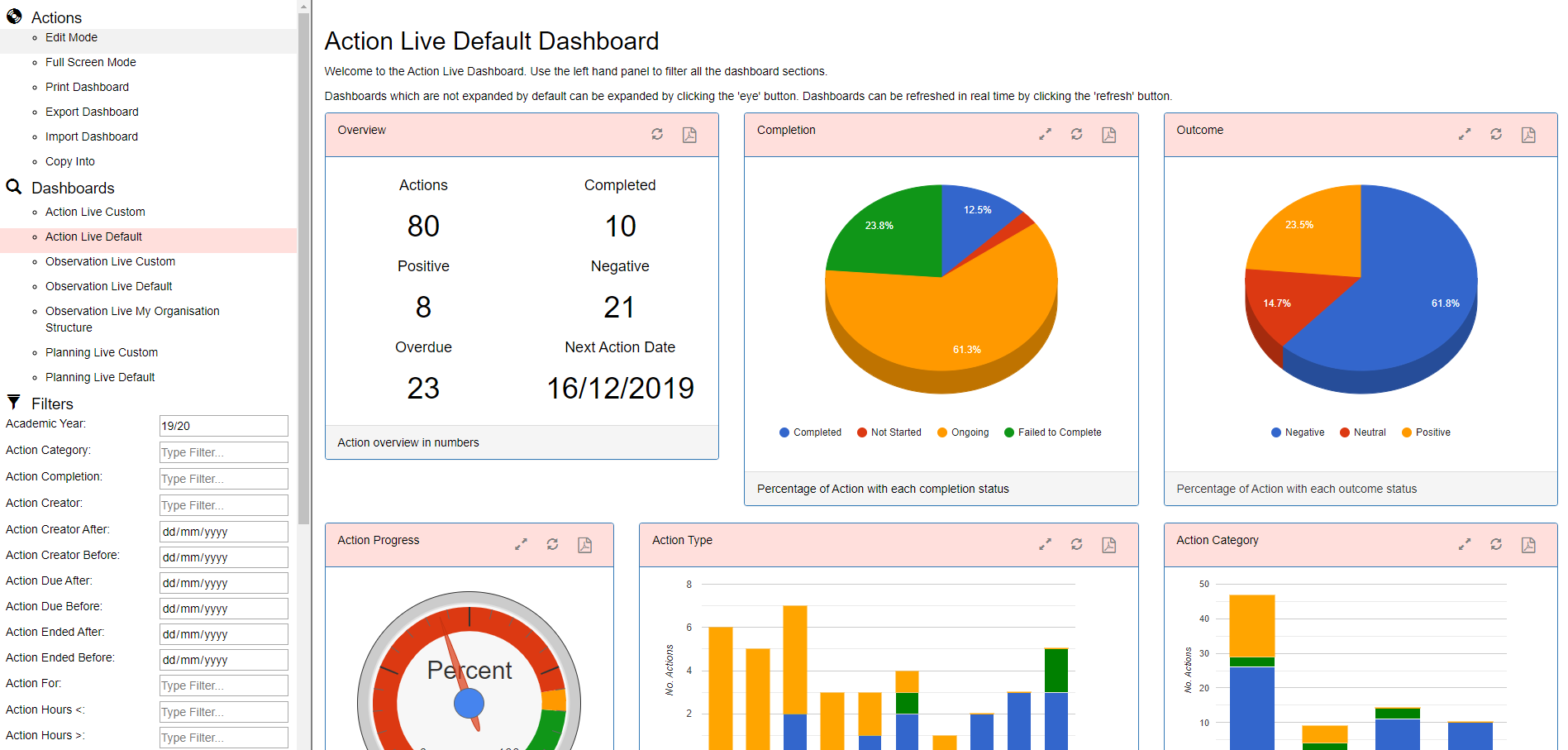Toggle Not Started series in legend
This screenshot has height=750, width=1568.
889,432
